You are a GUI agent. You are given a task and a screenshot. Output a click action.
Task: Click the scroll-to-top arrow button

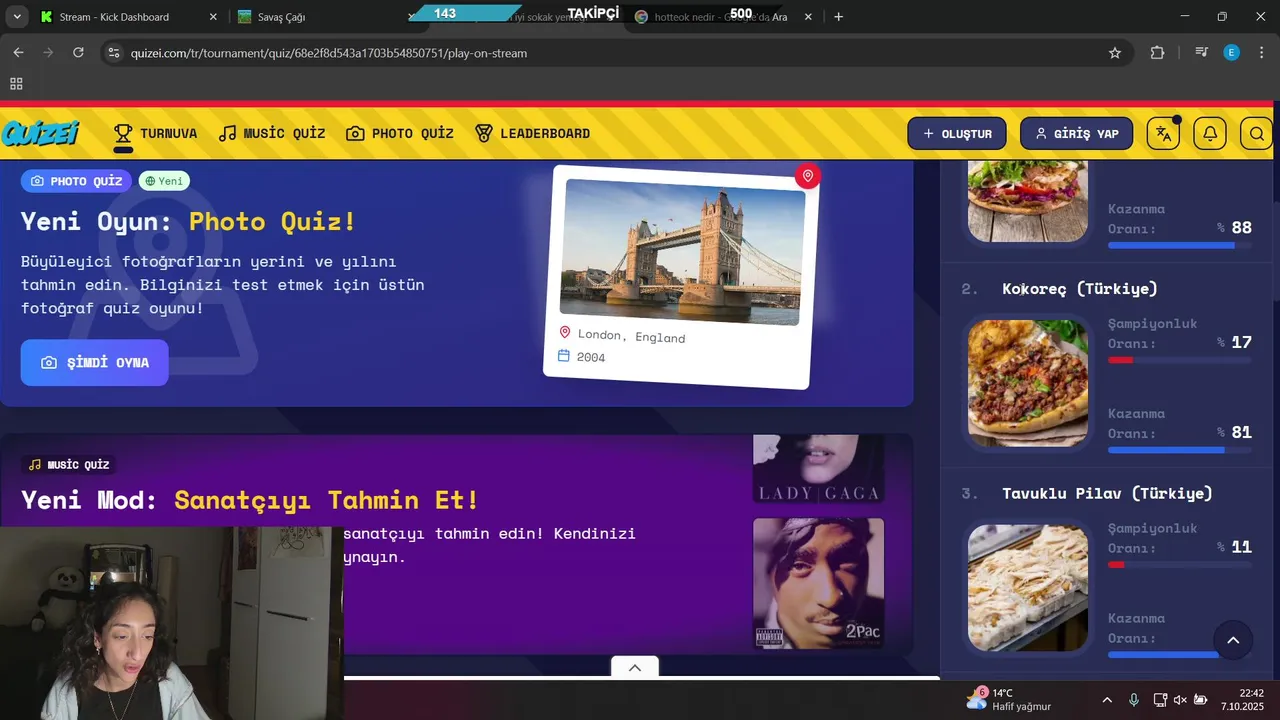click(1233, 640)
